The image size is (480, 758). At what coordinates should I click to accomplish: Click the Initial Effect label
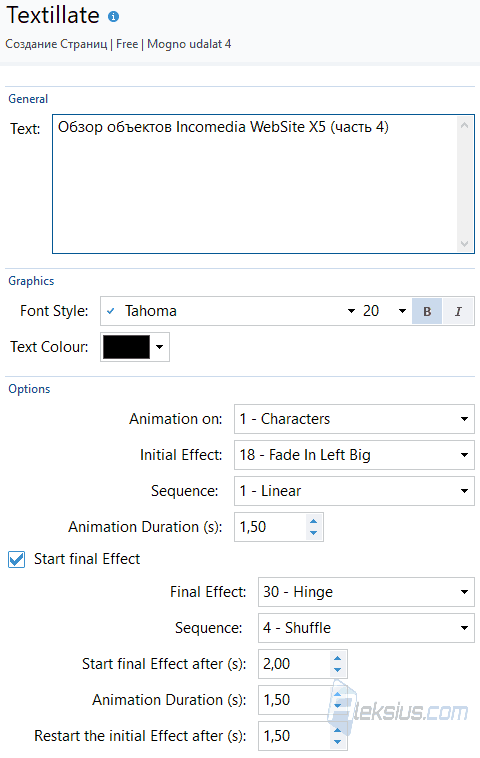click(181, 455)
